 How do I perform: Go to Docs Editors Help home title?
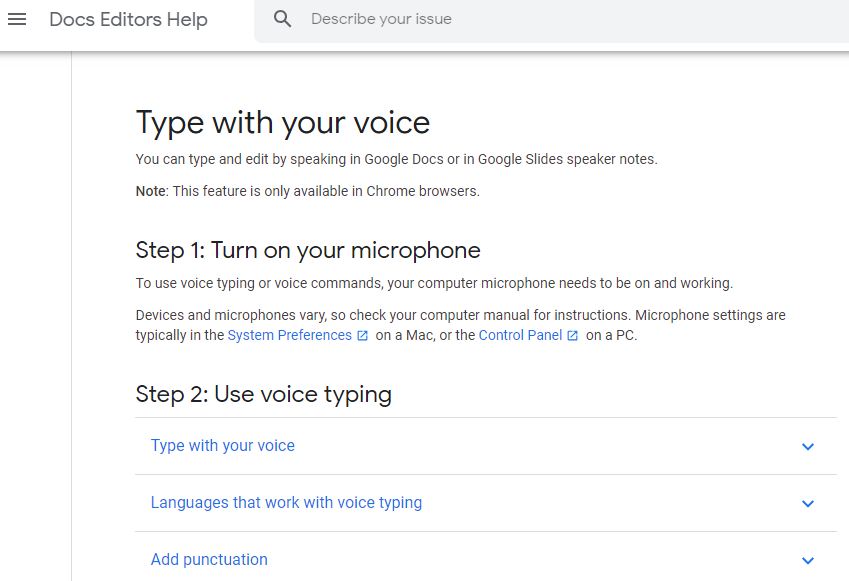[x=128, y=19]
